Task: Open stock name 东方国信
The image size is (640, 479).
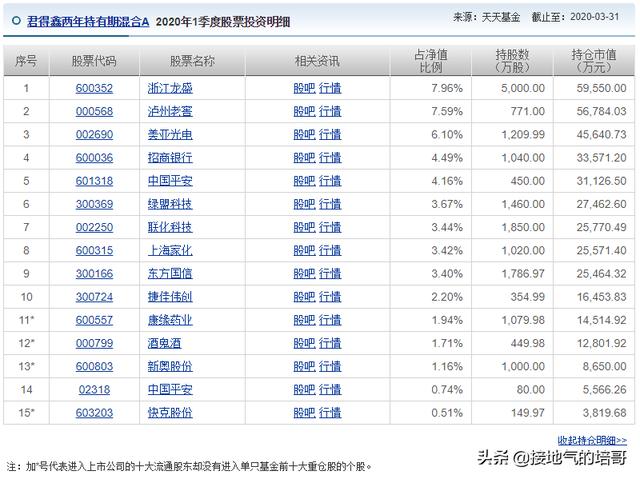Action: click(170, 274)
